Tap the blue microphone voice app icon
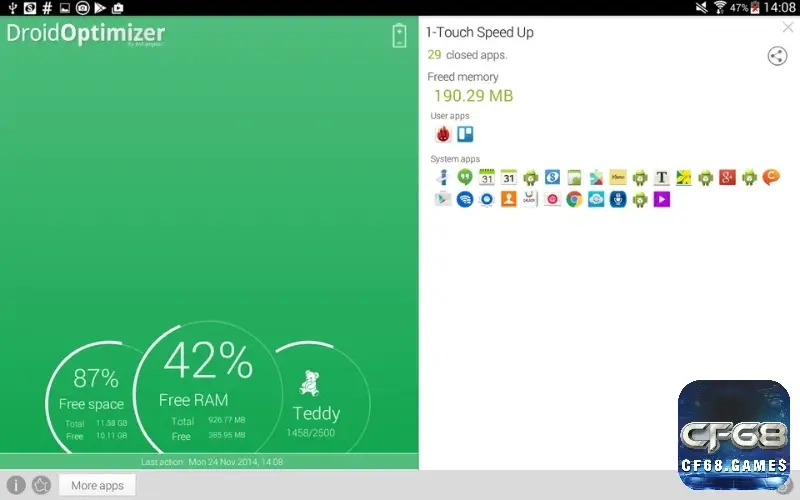Screen dimensions: 800x500 [x=618, y=199]
